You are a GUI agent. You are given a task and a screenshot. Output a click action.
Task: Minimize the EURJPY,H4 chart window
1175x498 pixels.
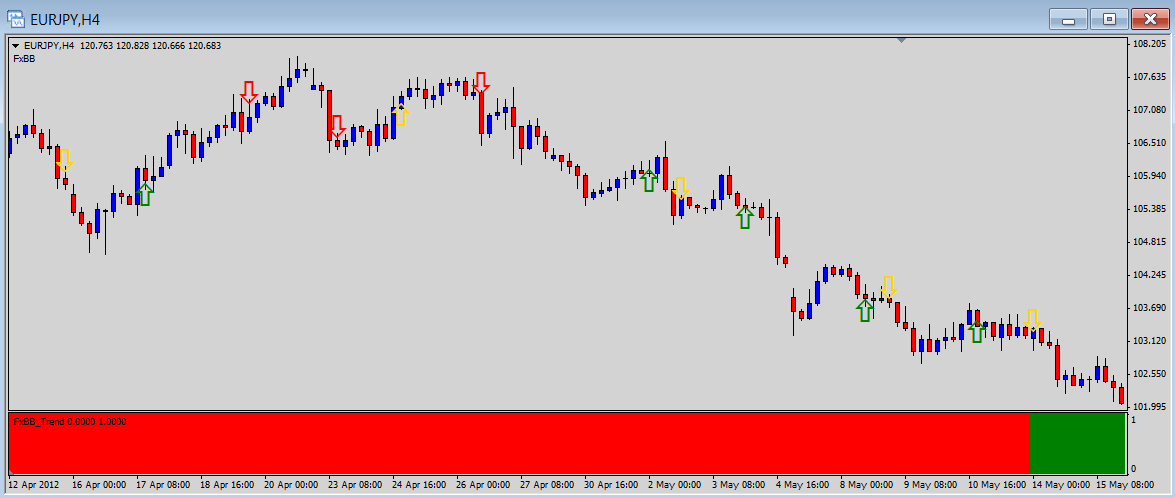pos(1068,19)
